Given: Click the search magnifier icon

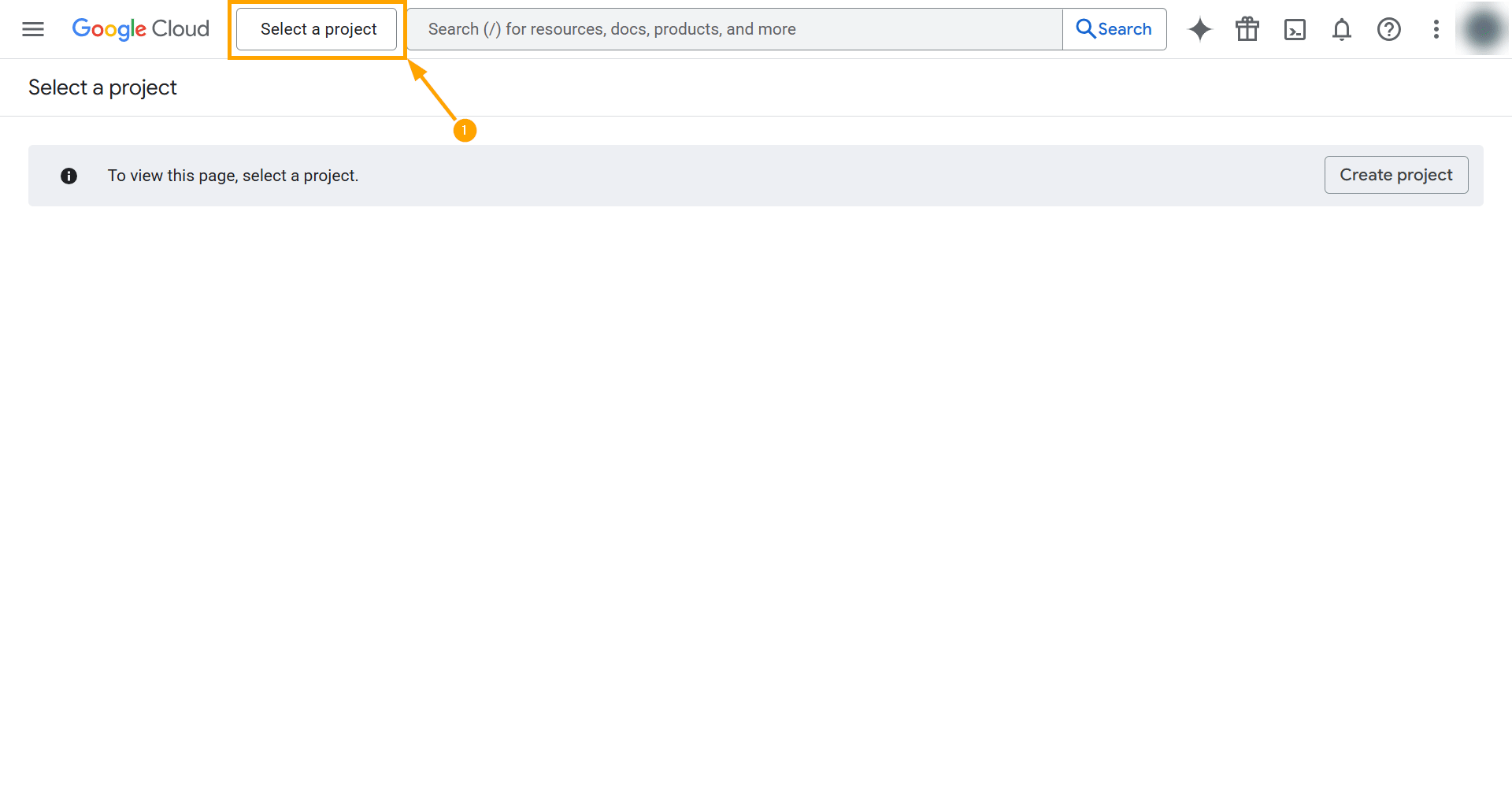Looking at the screenshot, I should pos(1086,28).
